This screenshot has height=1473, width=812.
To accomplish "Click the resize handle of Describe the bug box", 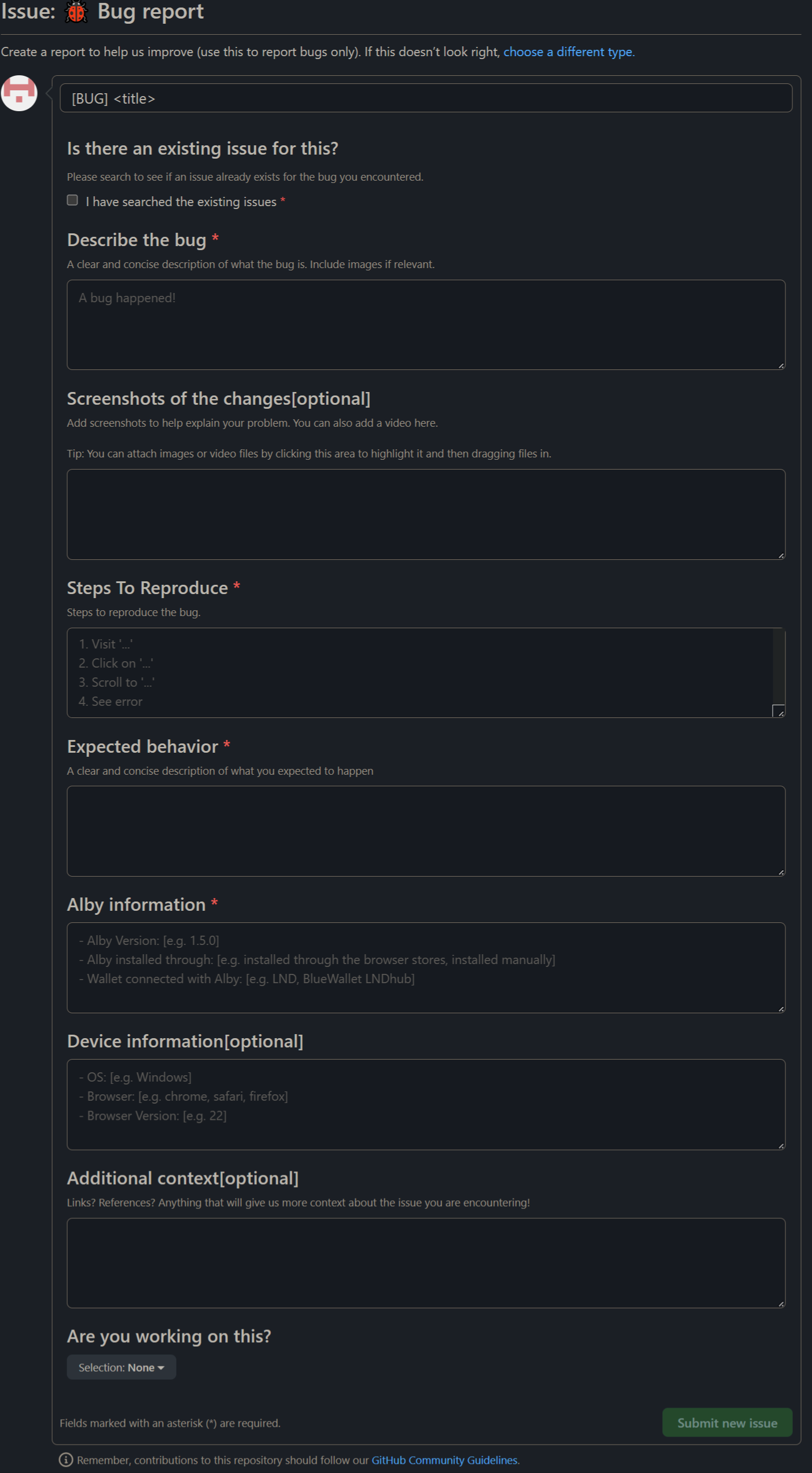I will point(781,365).
